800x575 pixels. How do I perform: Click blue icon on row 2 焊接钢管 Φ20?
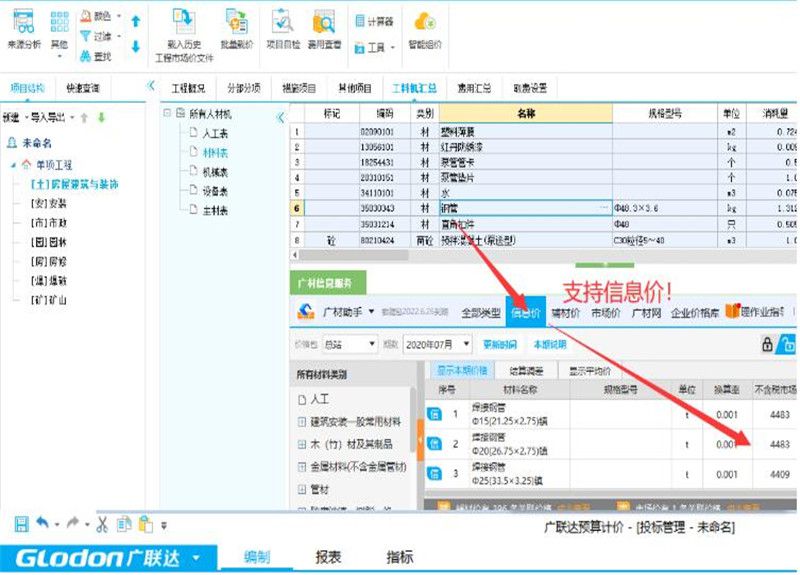(434, 443)
